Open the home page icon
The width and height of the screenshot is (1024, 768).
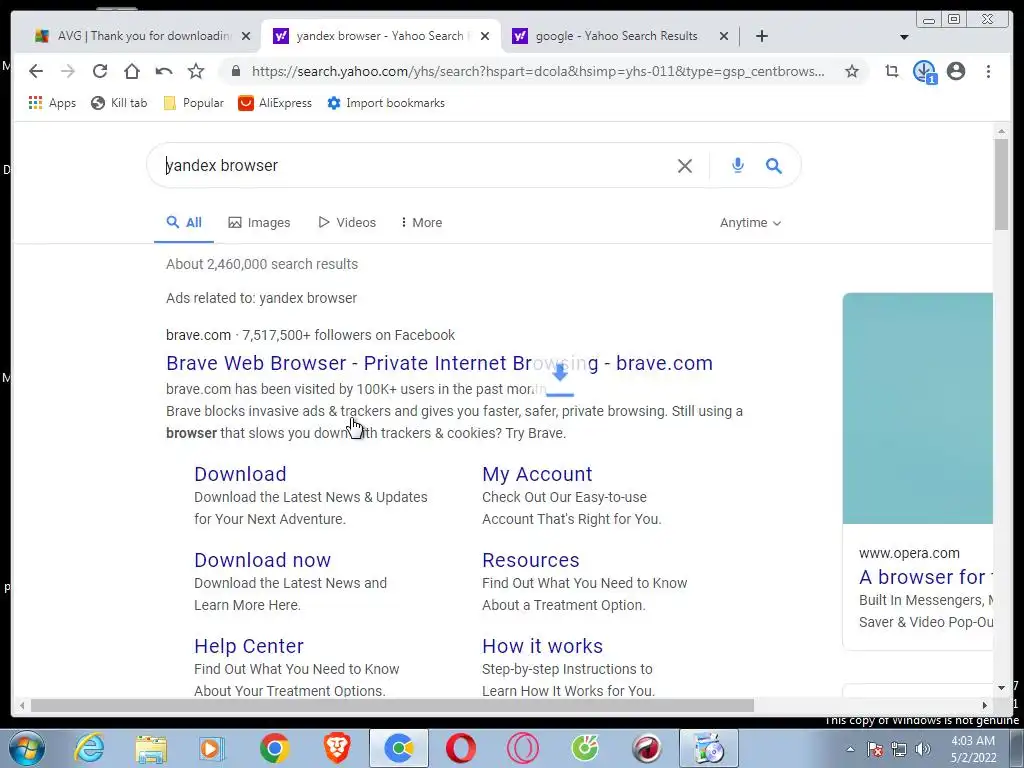pos(132,71)
